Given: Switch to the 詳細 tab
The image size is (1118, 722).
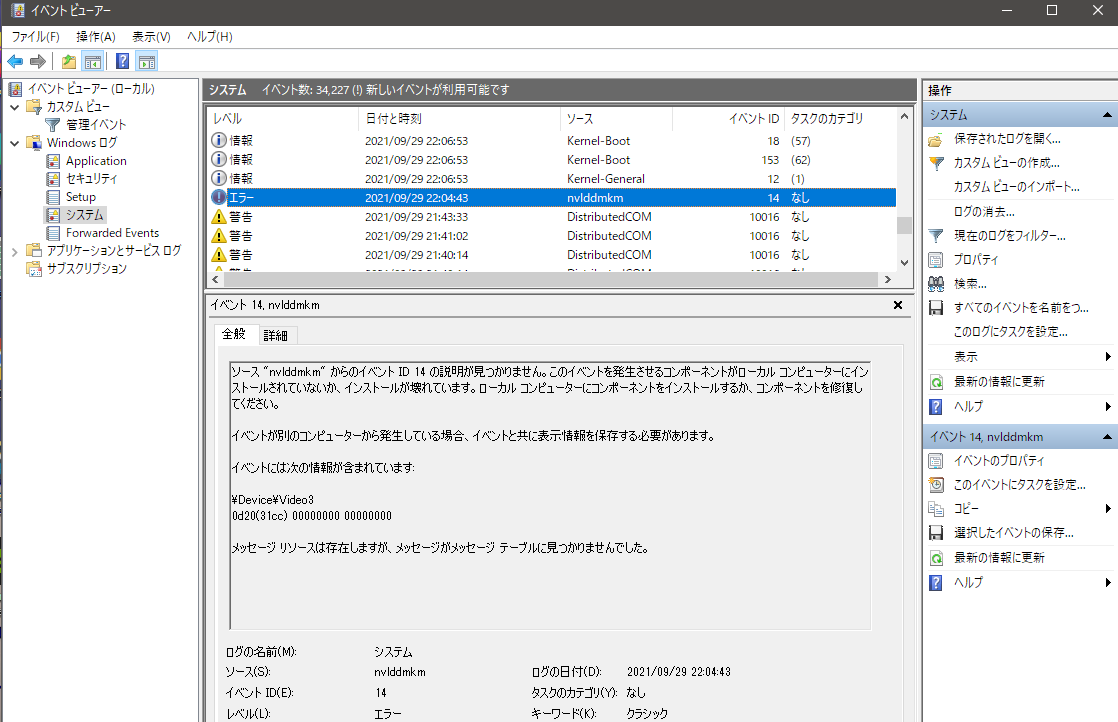Looking at the screenshot, I should tap(275, 336).
